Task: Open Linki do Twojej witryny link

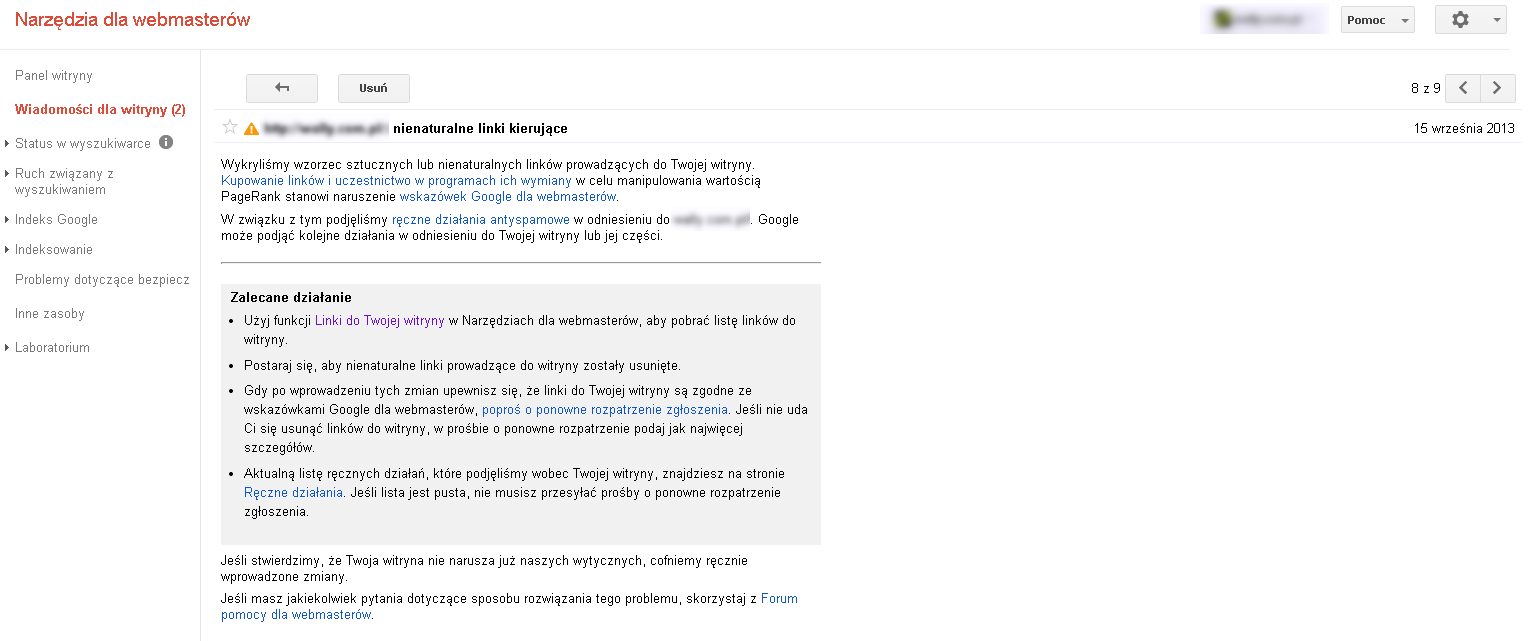Action: [380, 321]
